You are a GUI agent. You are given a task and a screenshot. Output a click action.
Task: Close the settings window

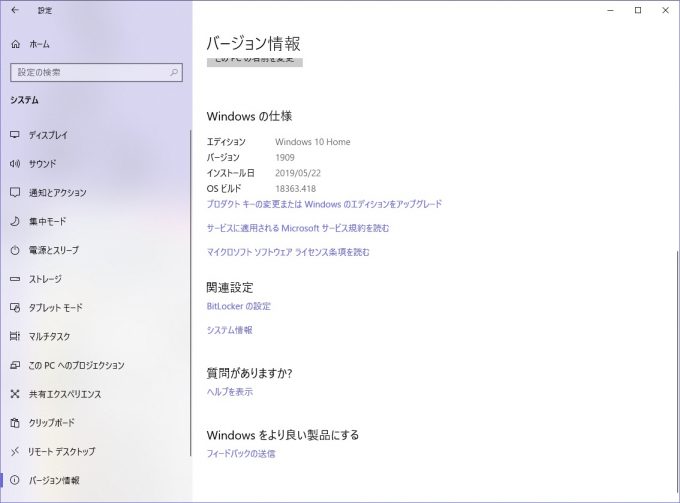click(x=665, y=10)
